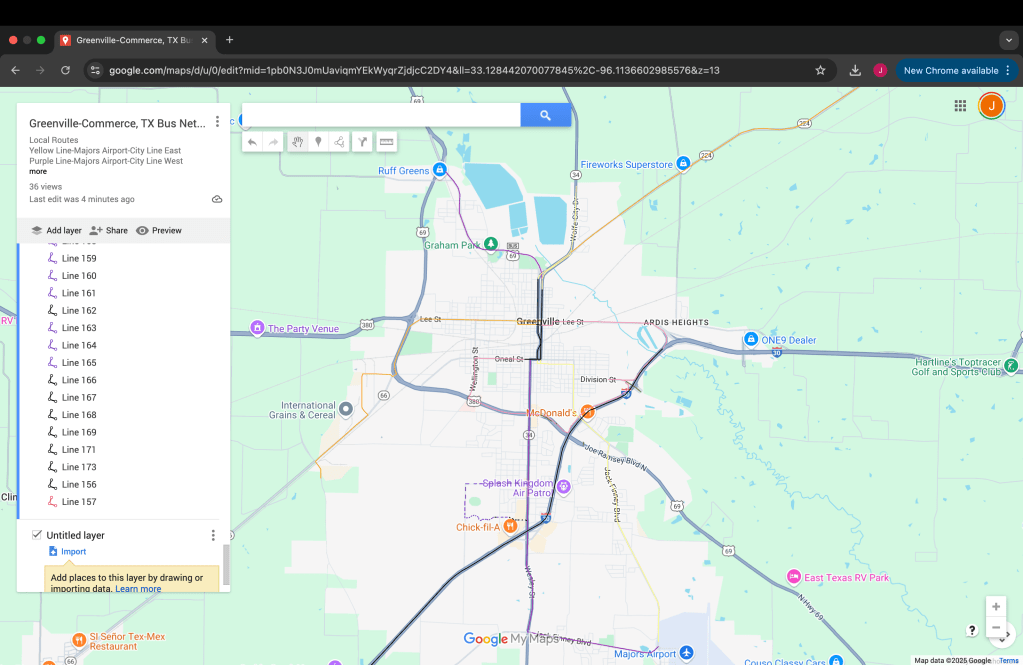Image resolution: width=1023 pixels, height=665 pixels.
Task: Select the Add marker pin tool
Action: tap(318, 142)
